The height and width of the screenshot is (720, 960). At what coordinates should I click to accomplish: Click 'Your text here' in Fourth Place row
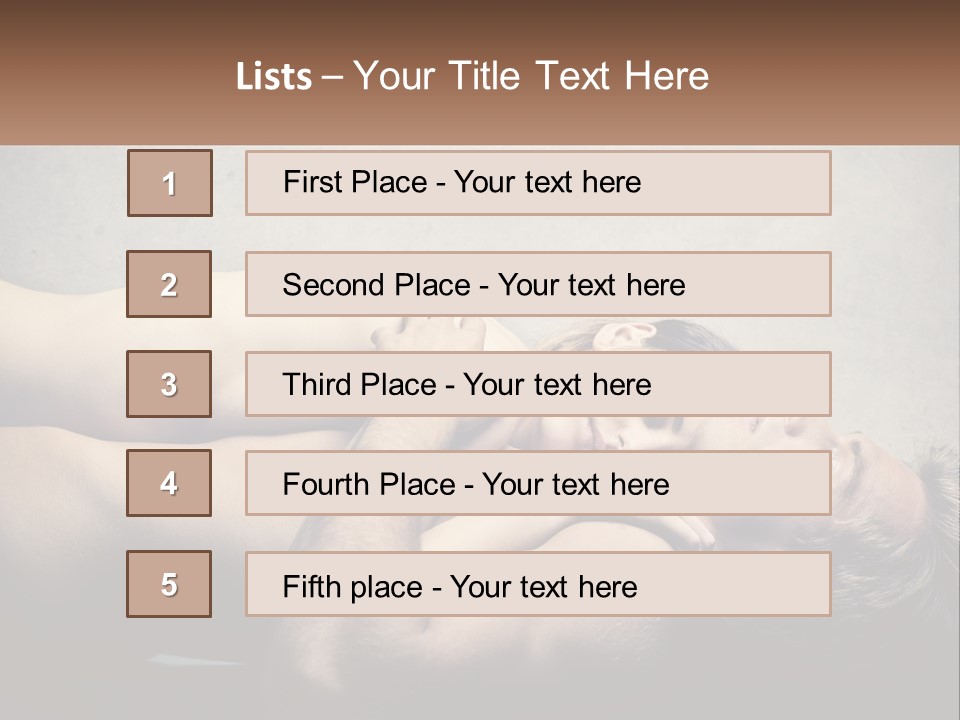[575, 485]
